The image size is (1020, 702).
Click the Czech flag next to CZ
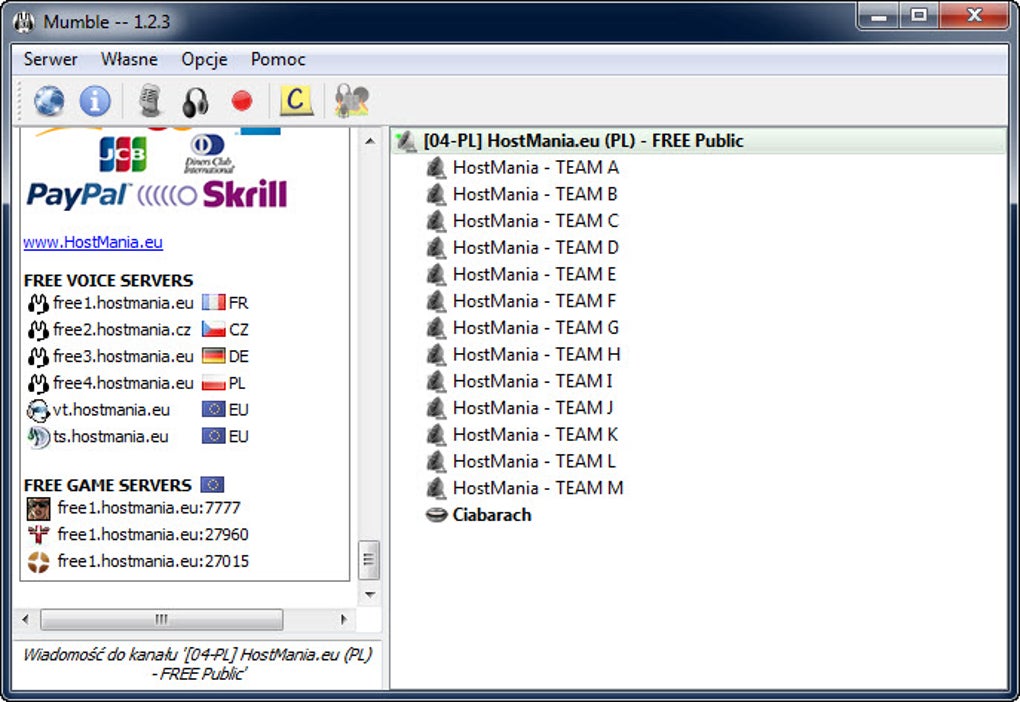click(x=213, y=329)
